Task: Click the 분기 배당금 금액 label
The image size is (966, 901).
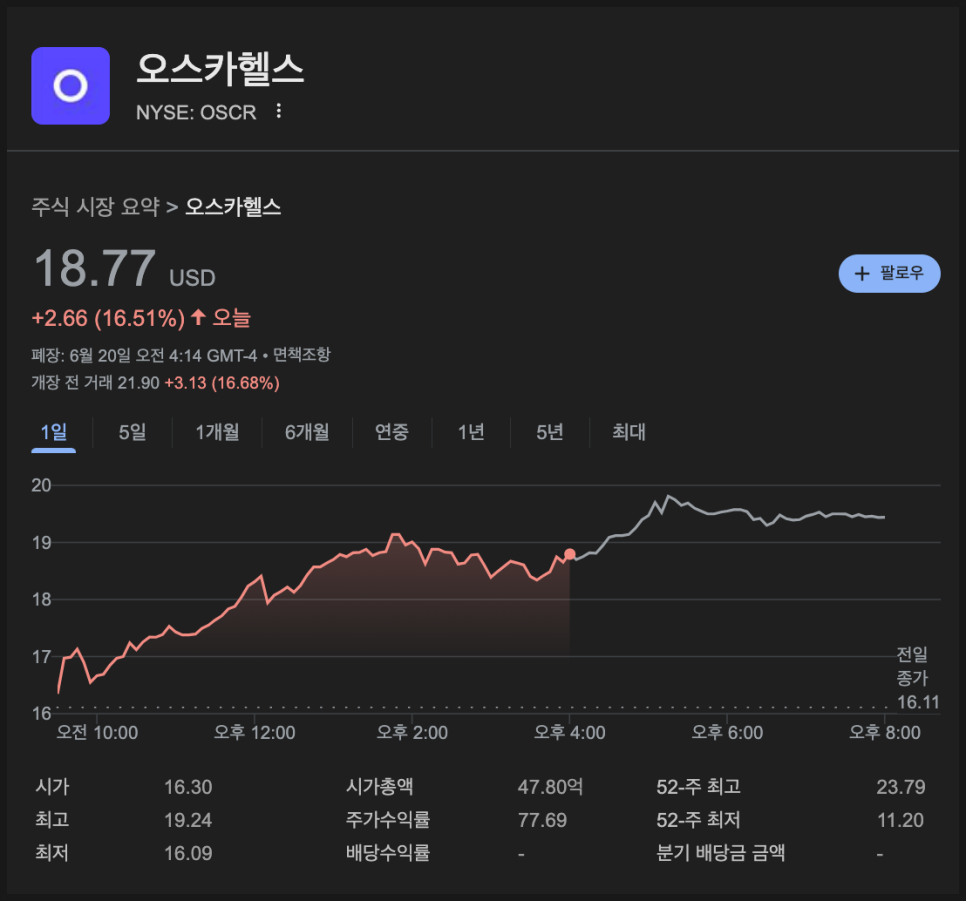Action: (721, 853)
